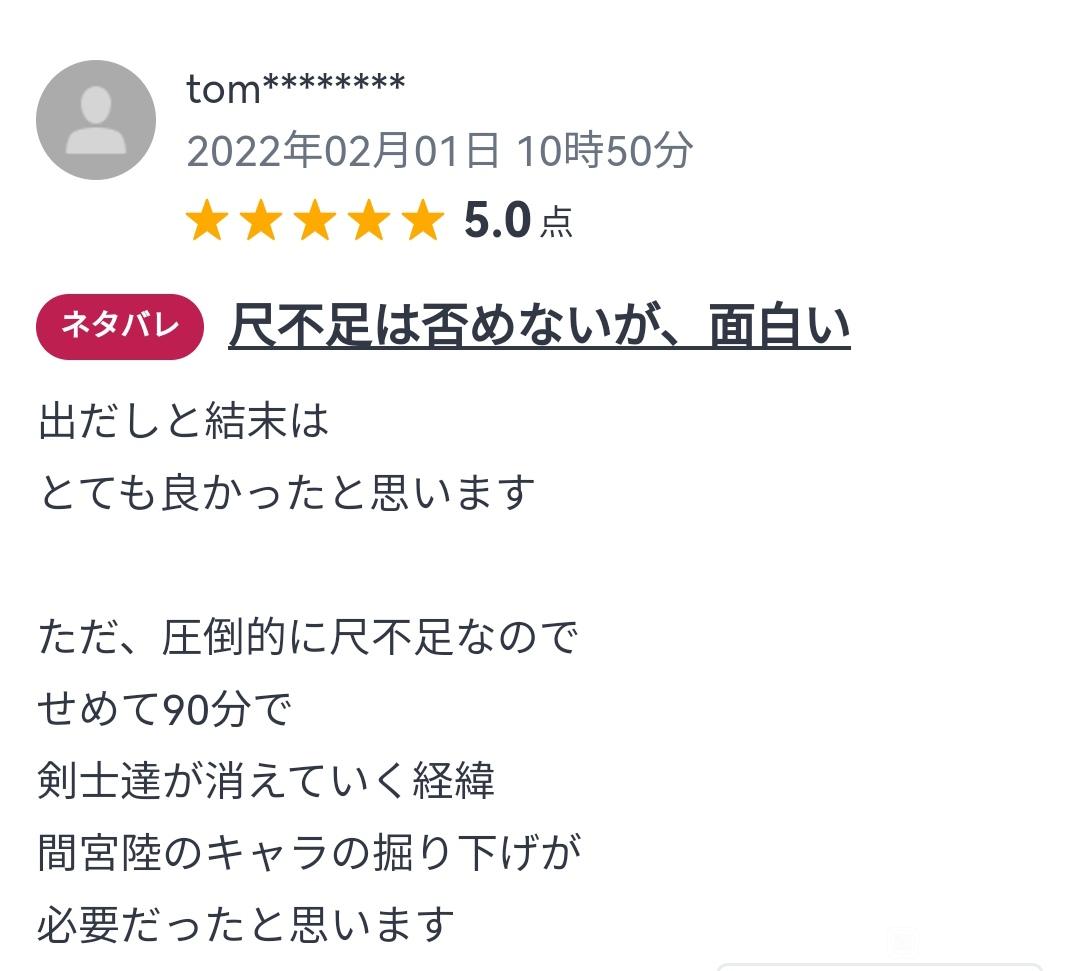Click the 5.0 score number
1080x971 pixels.
click(x=497, y=220)
